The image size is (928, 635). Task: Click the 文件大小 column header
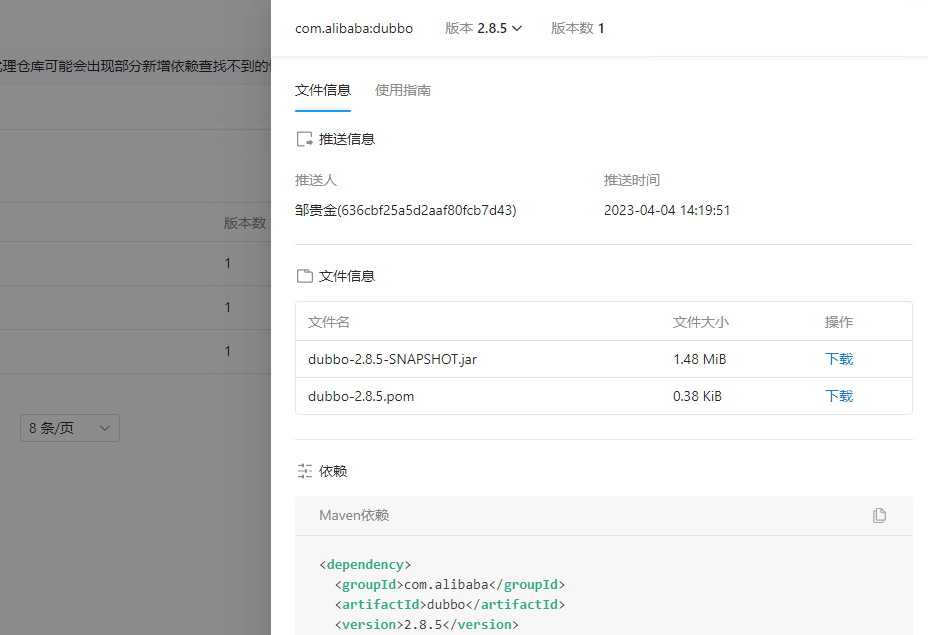701,322
